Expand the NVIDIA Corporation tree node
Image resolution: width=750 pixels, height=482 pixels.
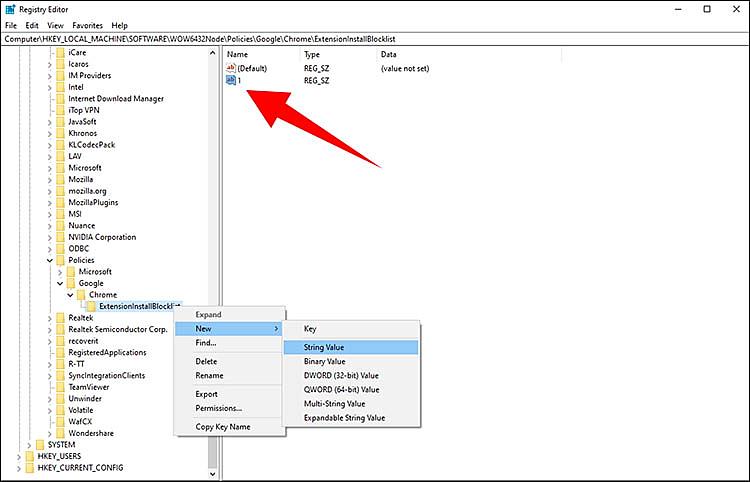point(50,237)
